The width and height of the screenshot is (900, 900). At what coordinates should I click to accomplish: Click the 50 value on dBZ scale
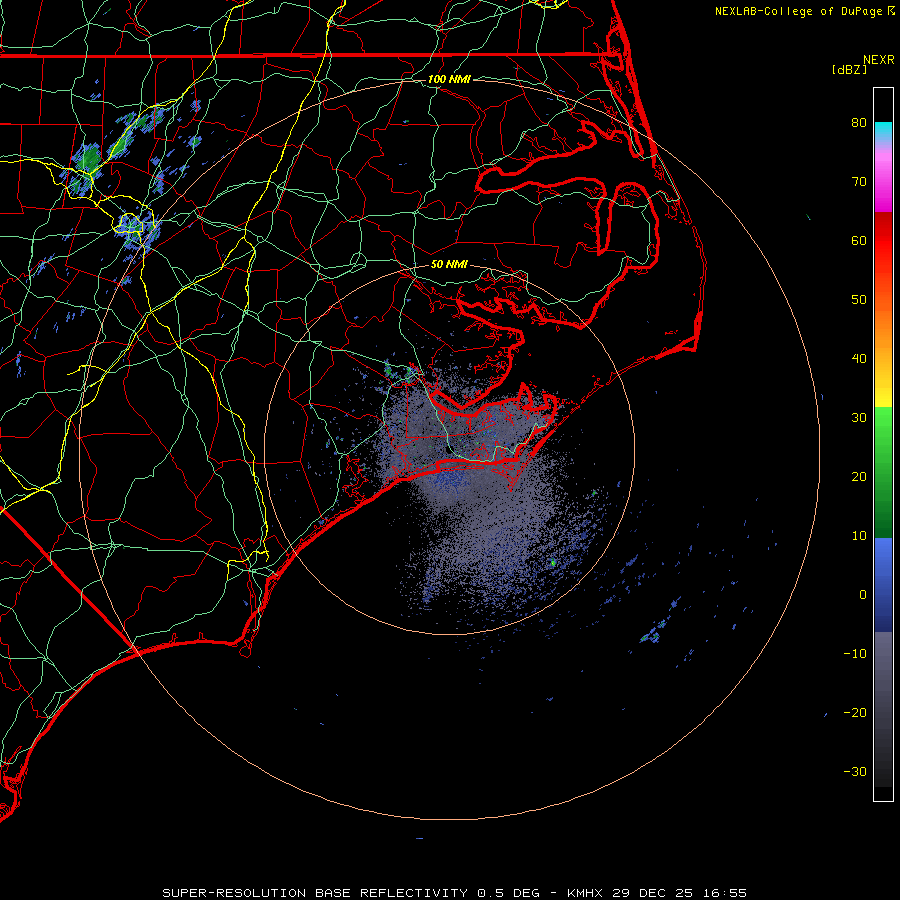(859, 300)
